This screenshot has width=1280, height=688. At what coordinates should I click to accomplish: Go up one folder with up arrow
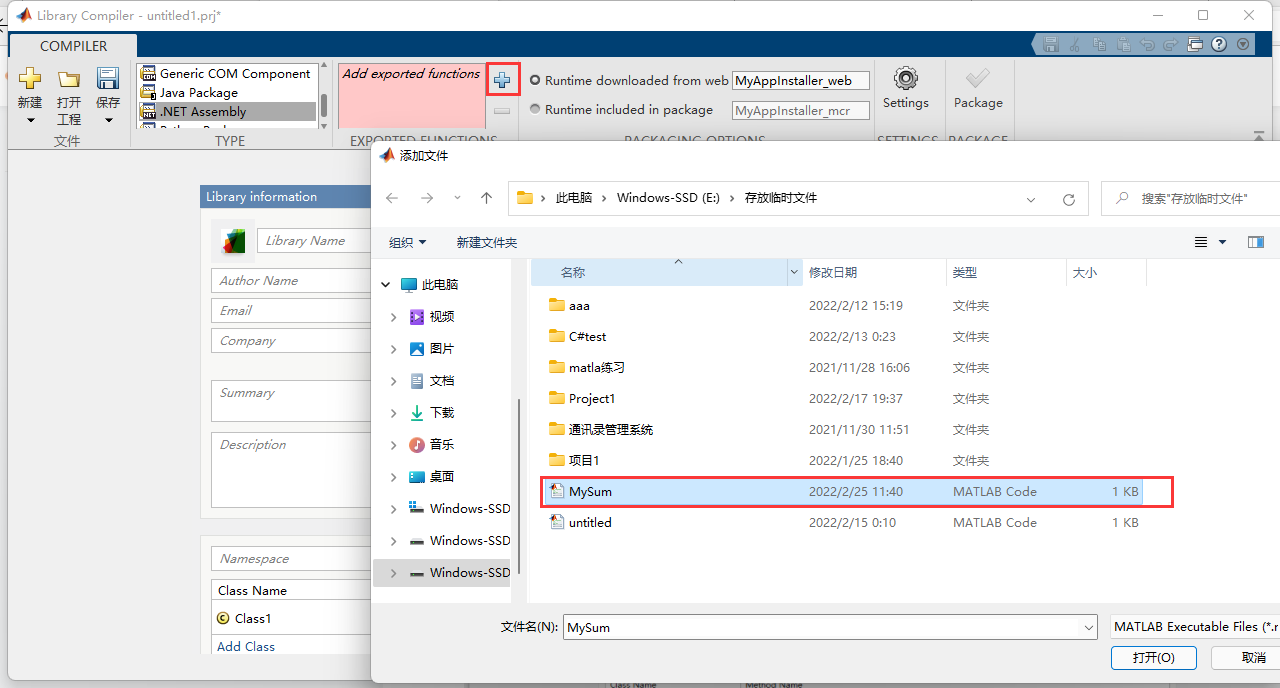[x=487, y=198]
